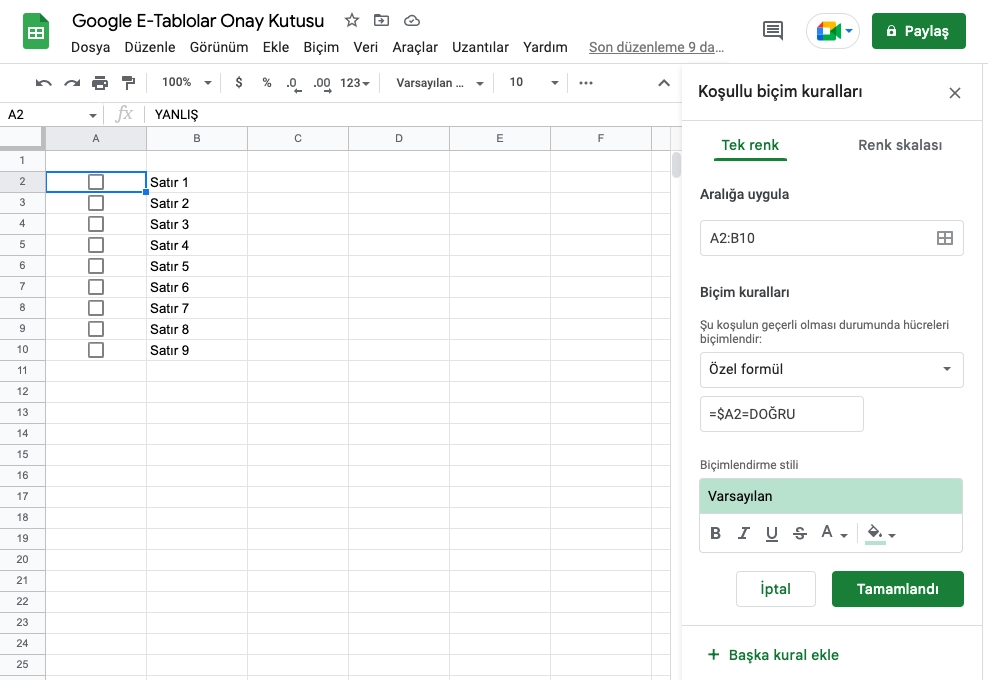This screenshot has height=680, width=988.
Task: Tick the checkbox for Satır 5
Action: (x=96, y=266)
